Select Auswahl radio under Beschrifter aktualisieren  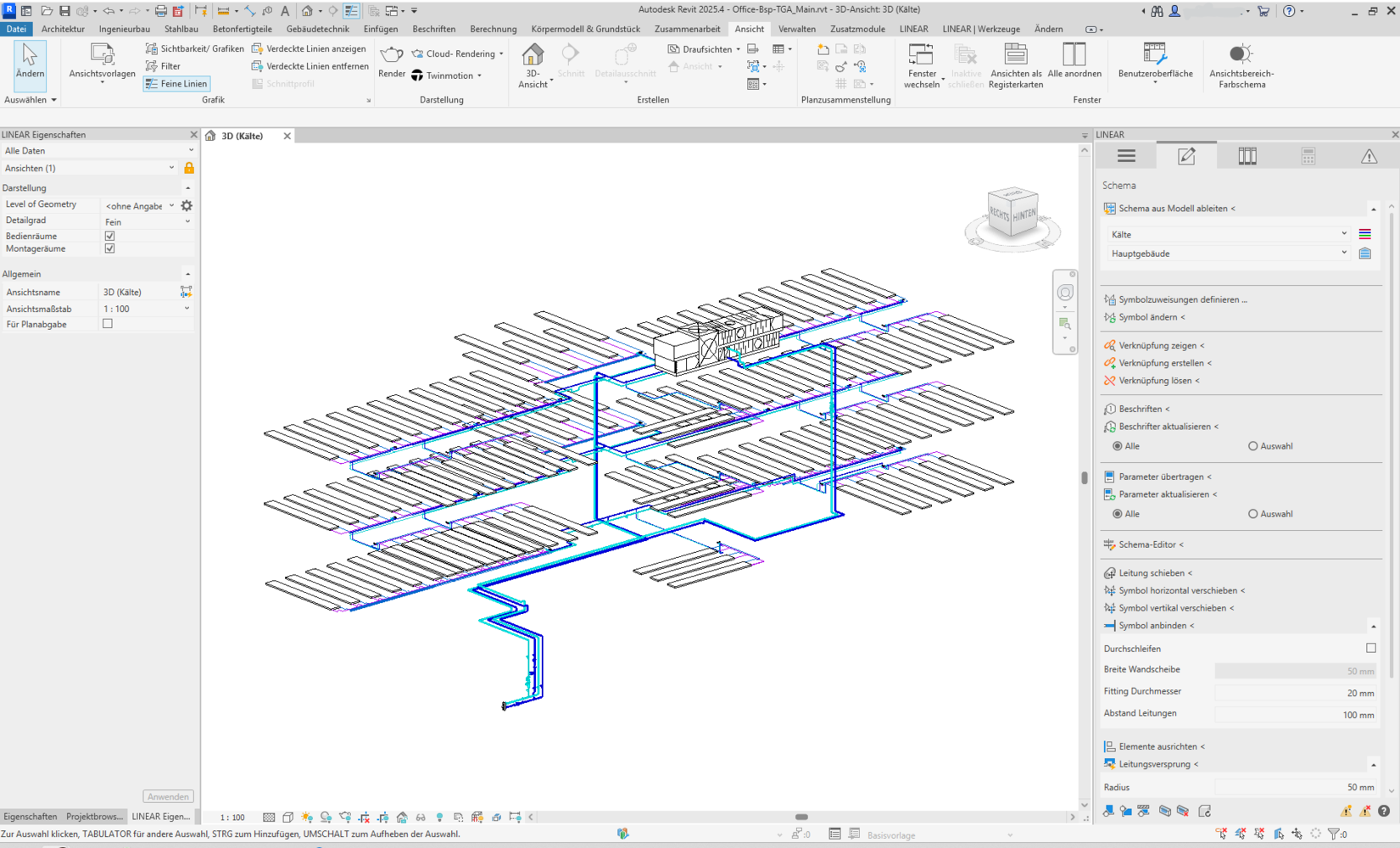pyautogui.click(x=1252, y=446)
